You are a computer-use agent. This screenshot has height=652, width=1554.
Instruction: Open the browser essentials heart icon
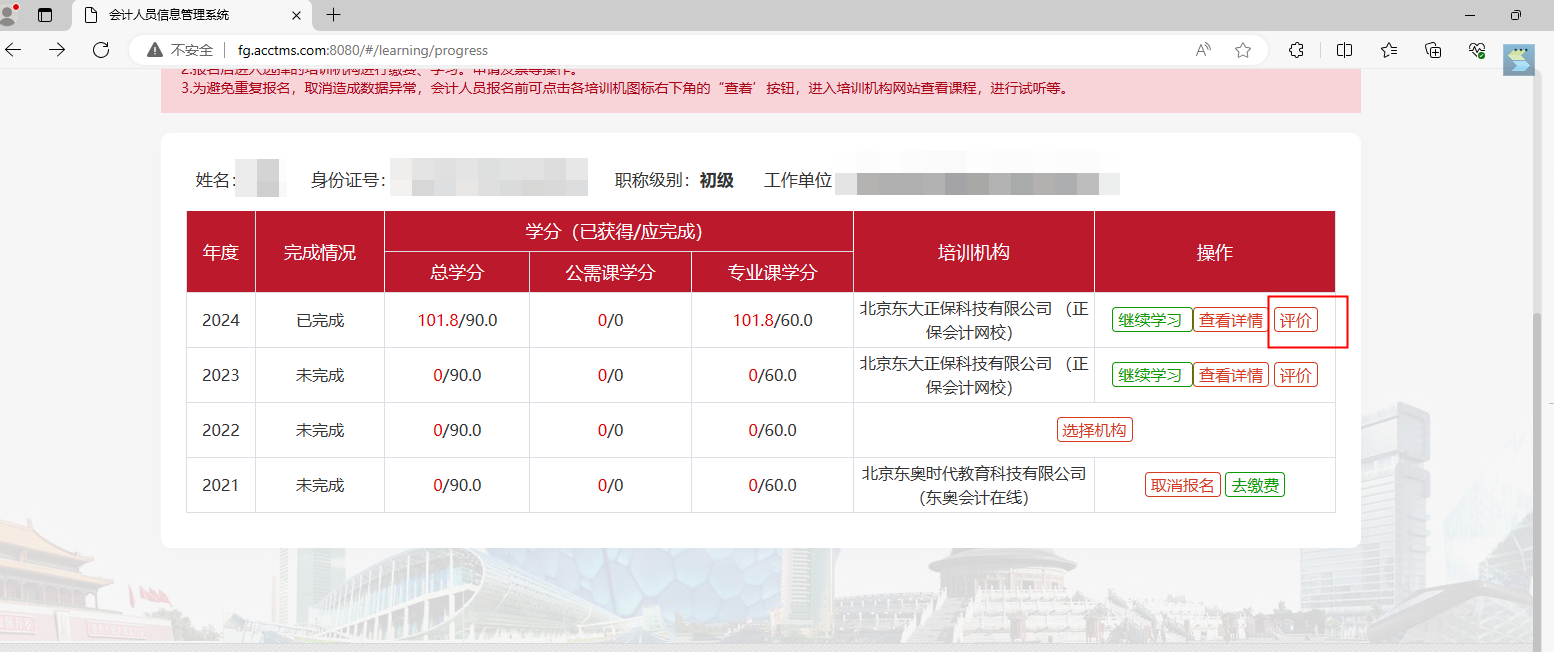[x=1477, y=50]
